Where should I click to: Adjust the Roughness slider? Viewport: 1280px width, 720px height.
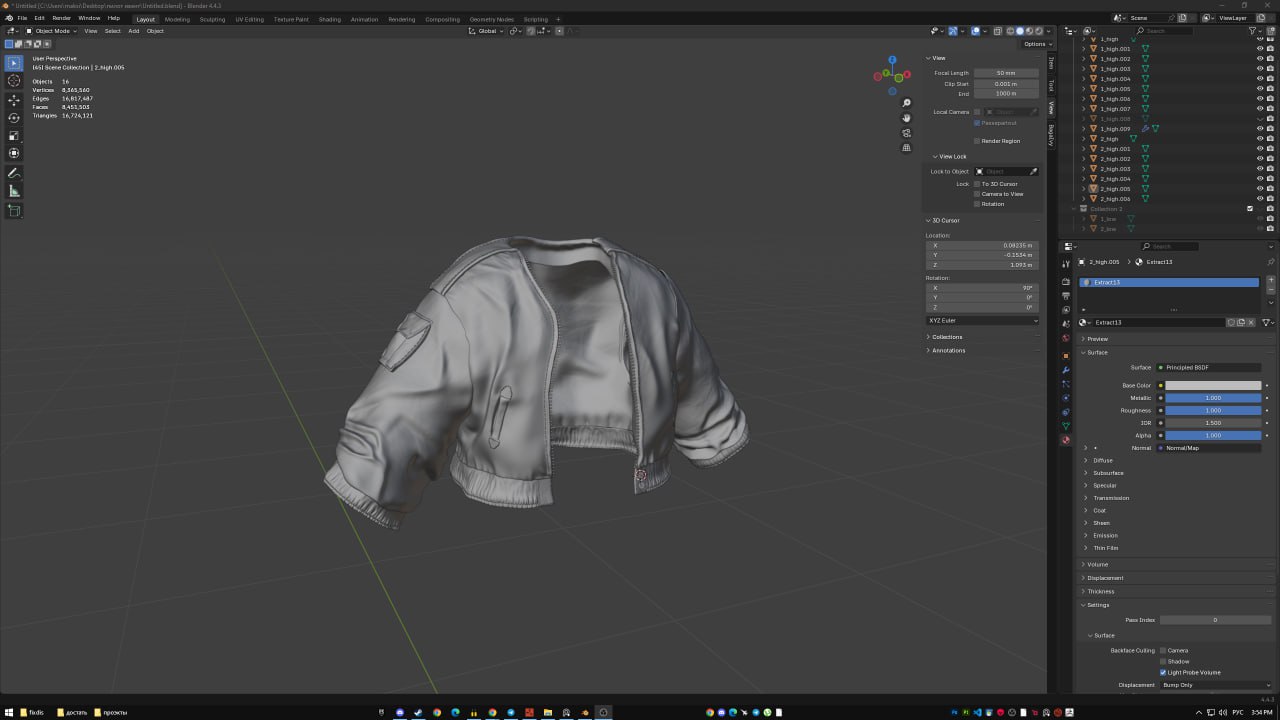pos(1213,410)
